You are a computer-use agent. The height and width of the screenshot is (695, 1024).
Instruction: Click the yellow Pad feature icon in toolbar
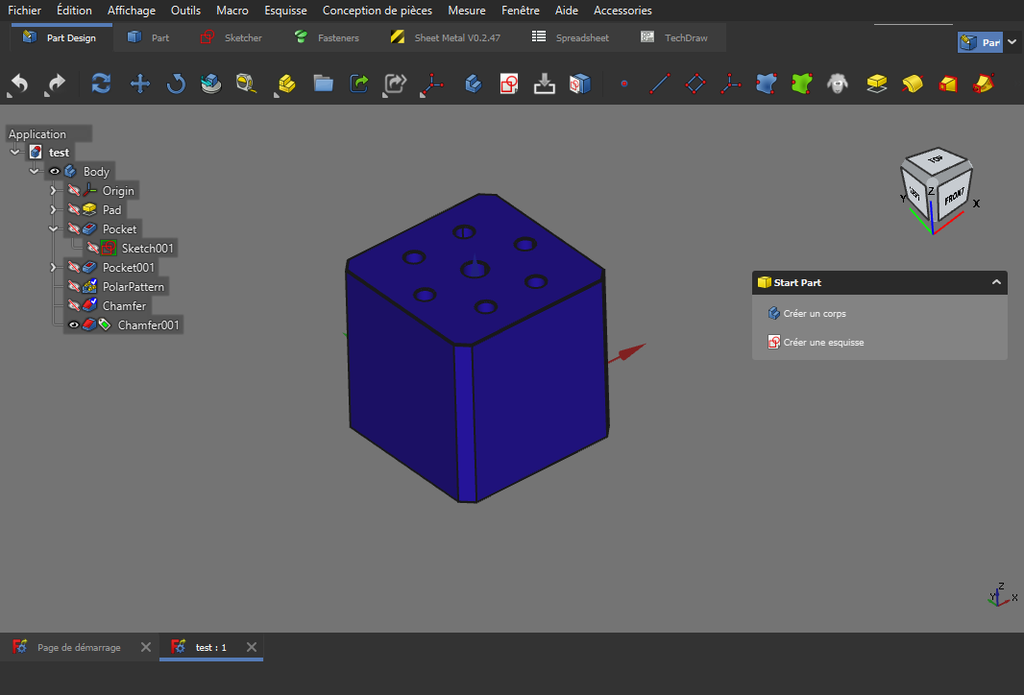[x=877, y=84]
